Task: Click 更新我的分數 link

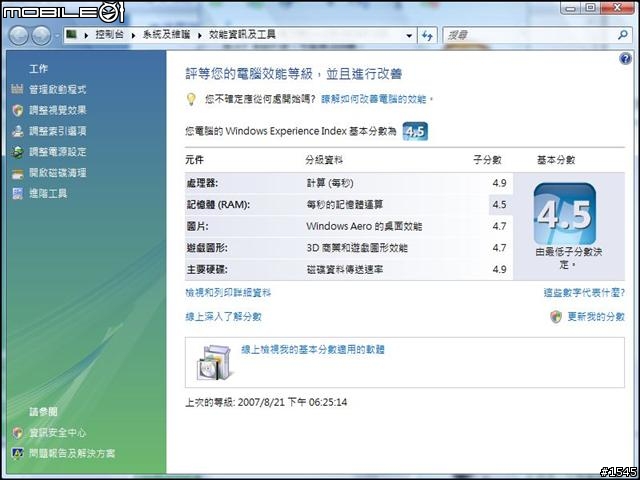Action: tap(596, 317)
